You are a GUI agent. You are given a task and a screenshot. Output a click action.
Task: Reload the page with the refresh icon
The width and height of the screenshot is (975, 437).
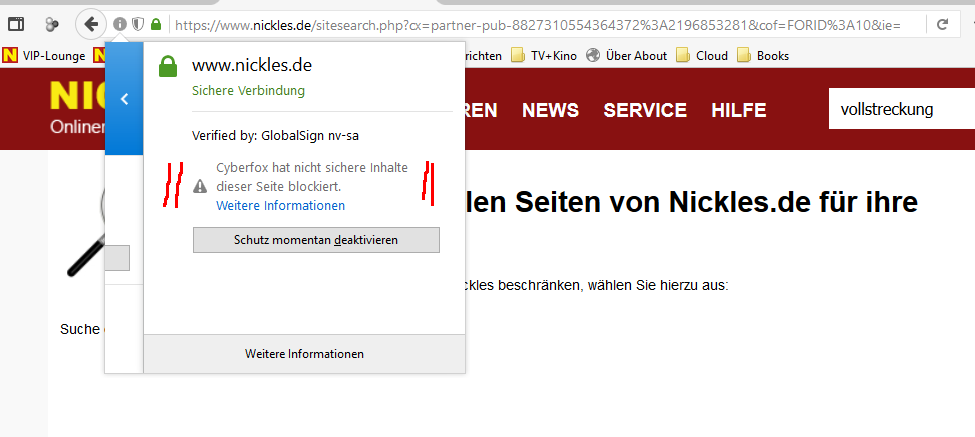pos(943,25)
